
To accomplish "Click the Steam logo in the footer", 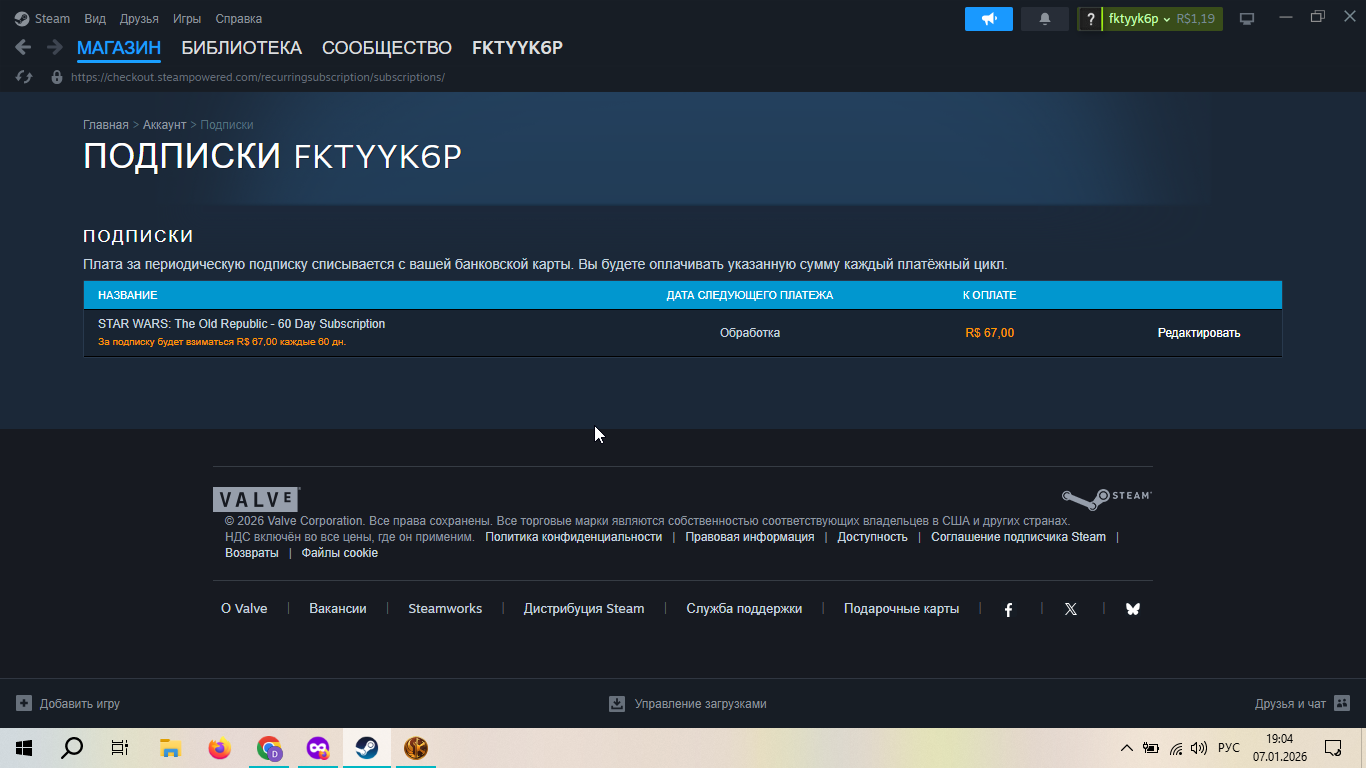I will (x=1106, y=499).
